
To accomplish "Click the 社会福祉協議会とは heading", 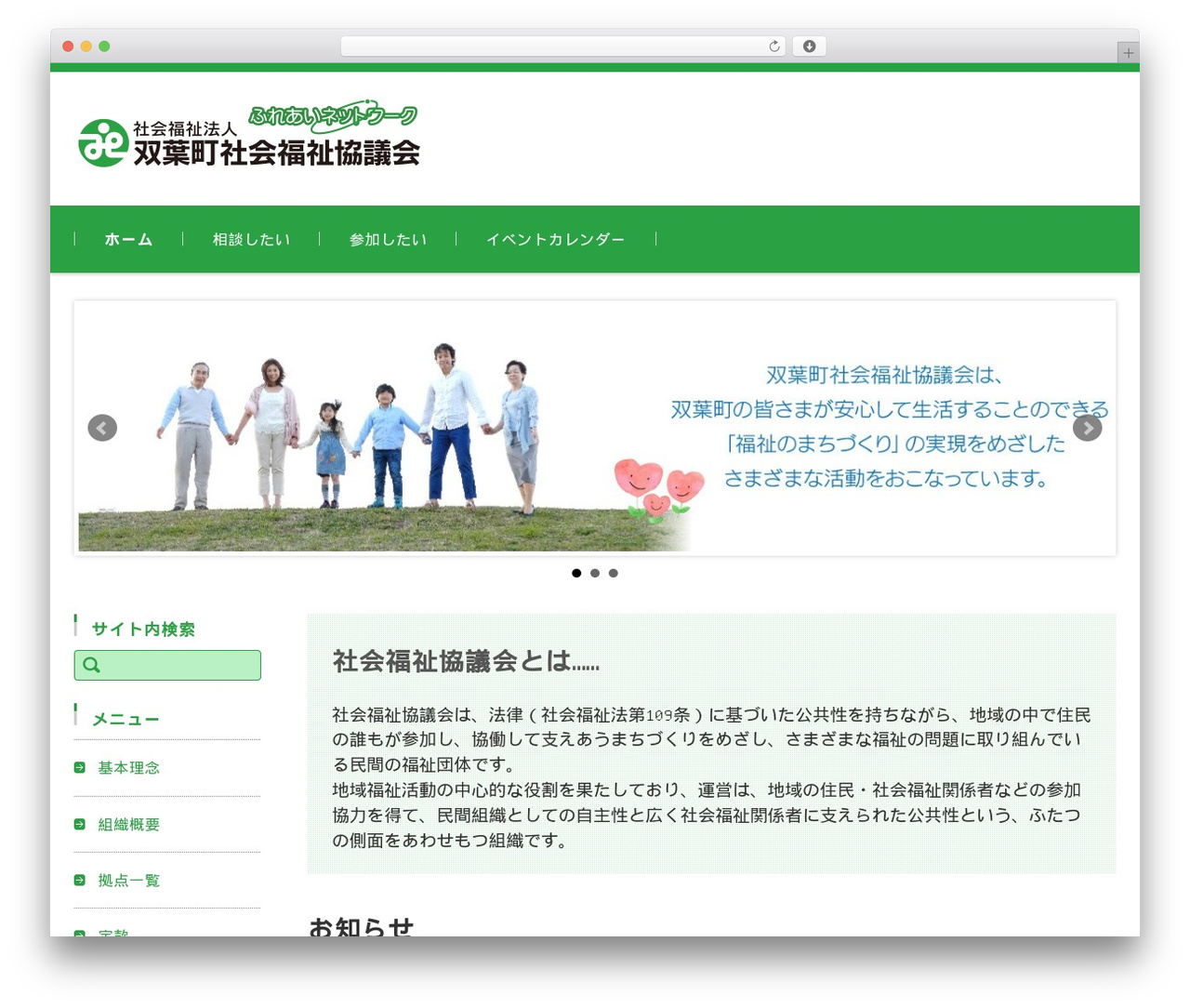I will (466, 661).
